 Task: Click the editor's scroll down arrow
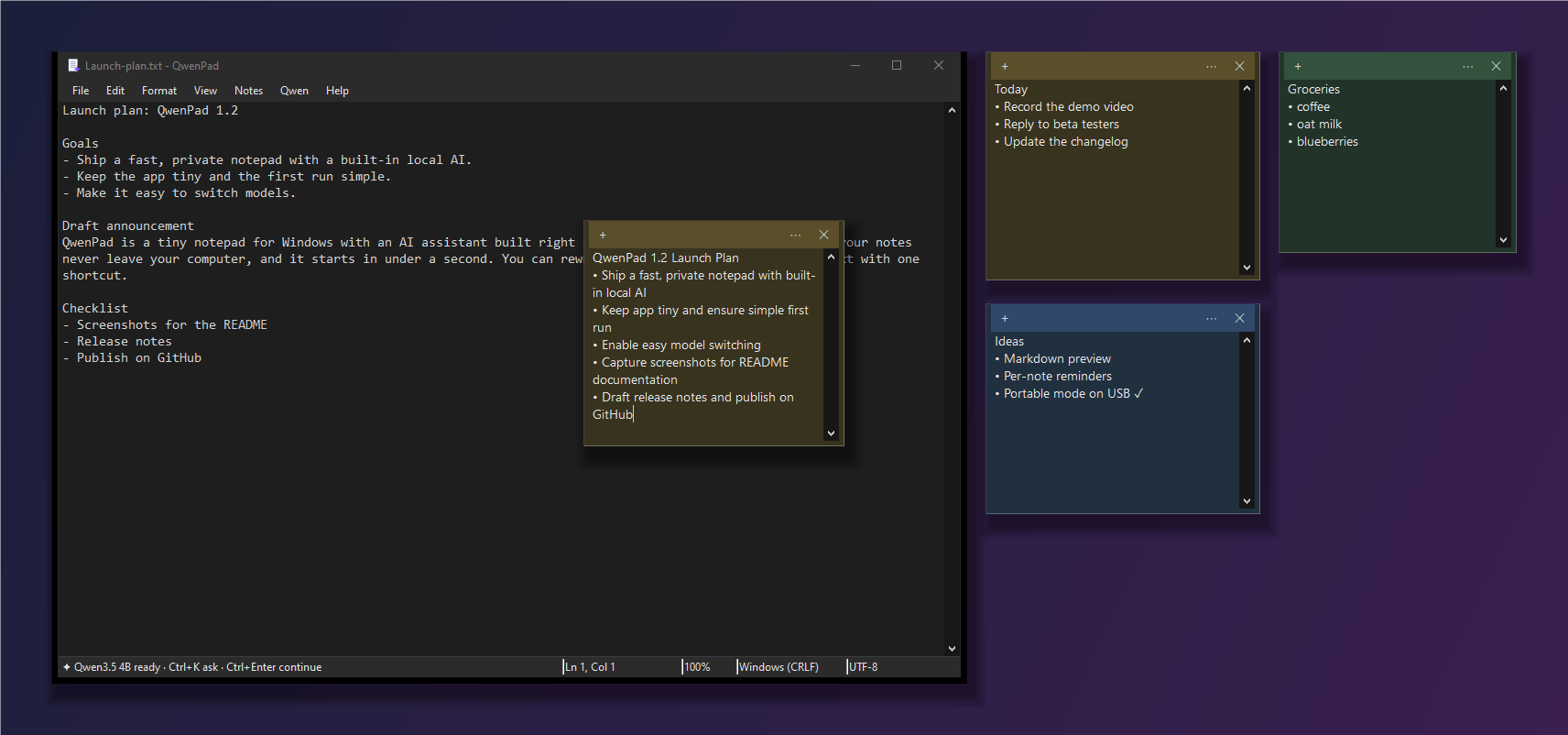point(952,648)
